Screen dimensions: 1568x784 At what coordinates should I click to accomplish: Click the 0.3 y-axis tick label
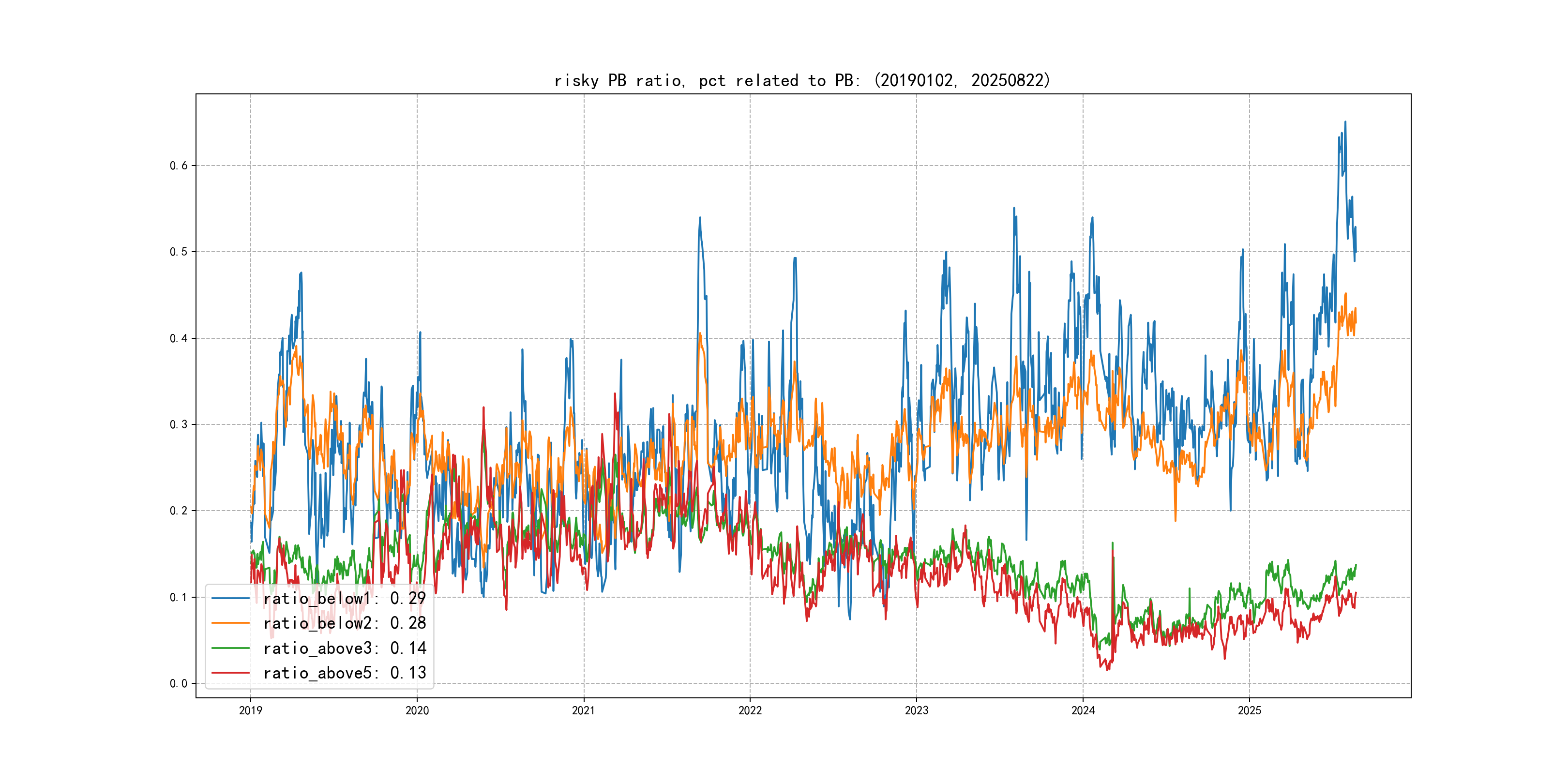pyautogui.click(x=179, y=424)
